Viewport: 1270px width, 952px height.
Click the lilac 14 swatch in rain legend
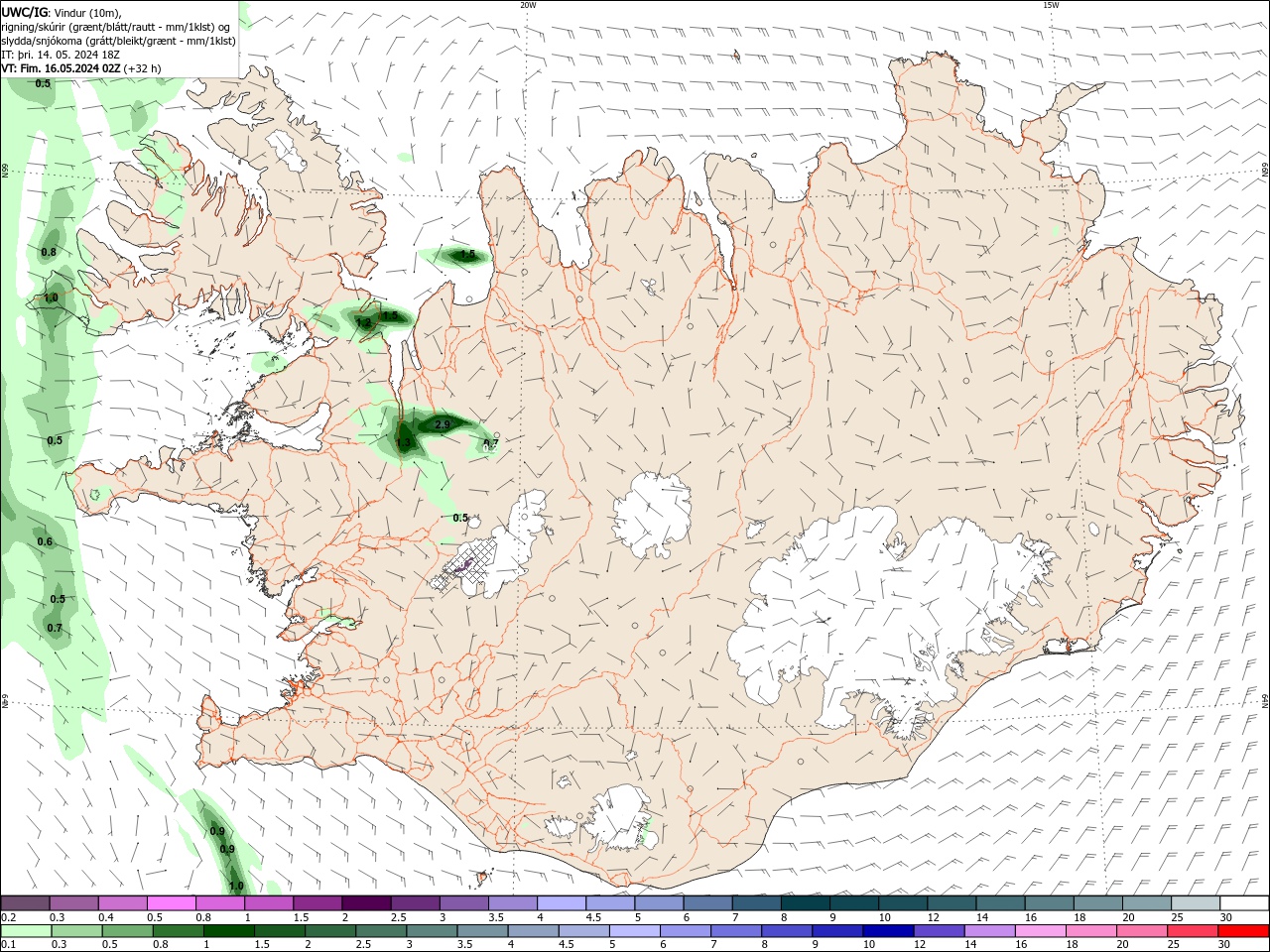click(x=988, y=931)
